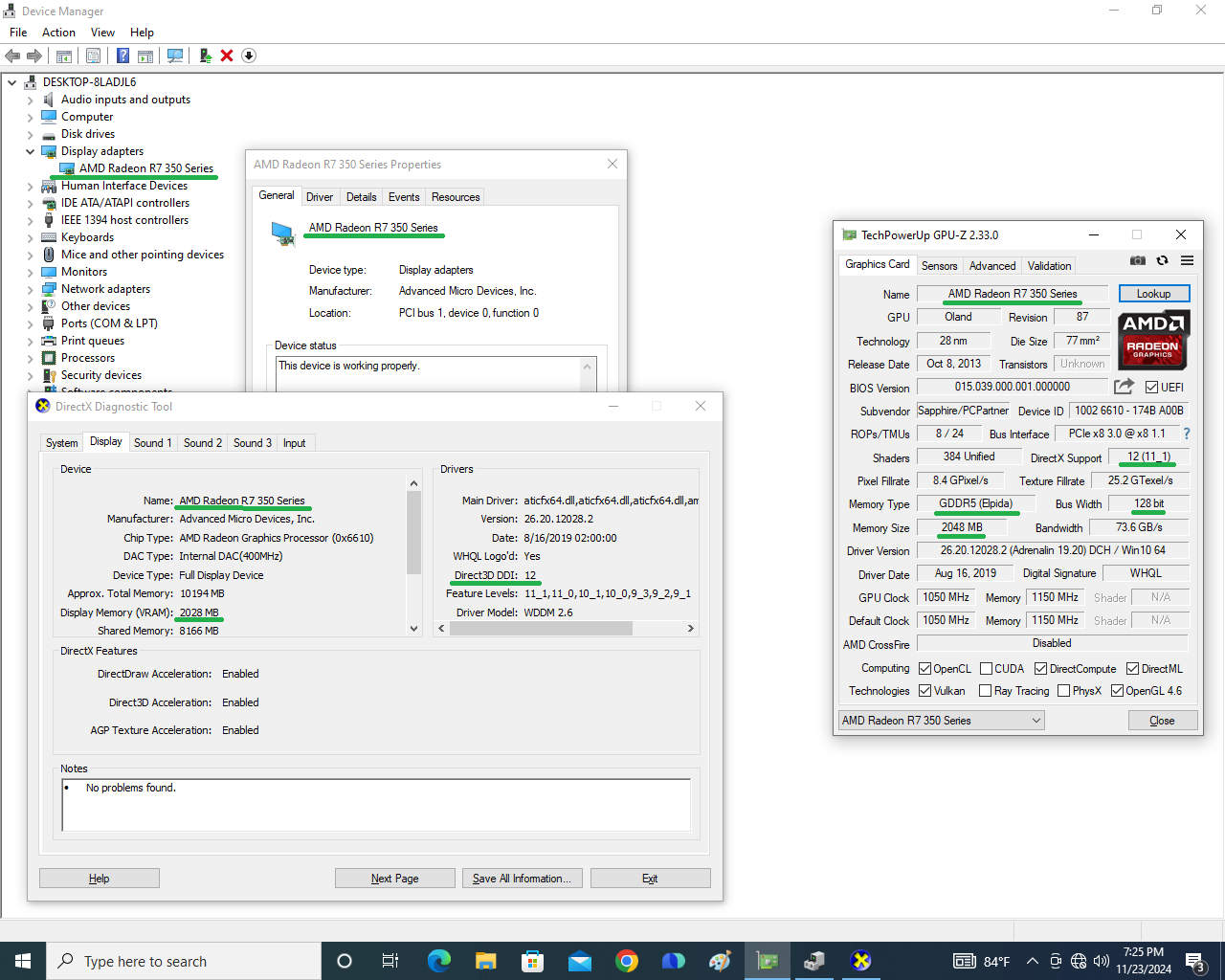1225x980 pixels.
Task: Click the GPU-Z screenshot camera icon
Action: pyautogui.click(x=1137, y=260)
